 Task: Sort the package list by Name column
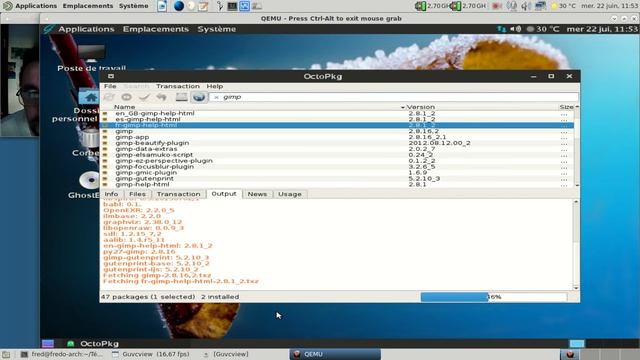click(x=124, y=107)
